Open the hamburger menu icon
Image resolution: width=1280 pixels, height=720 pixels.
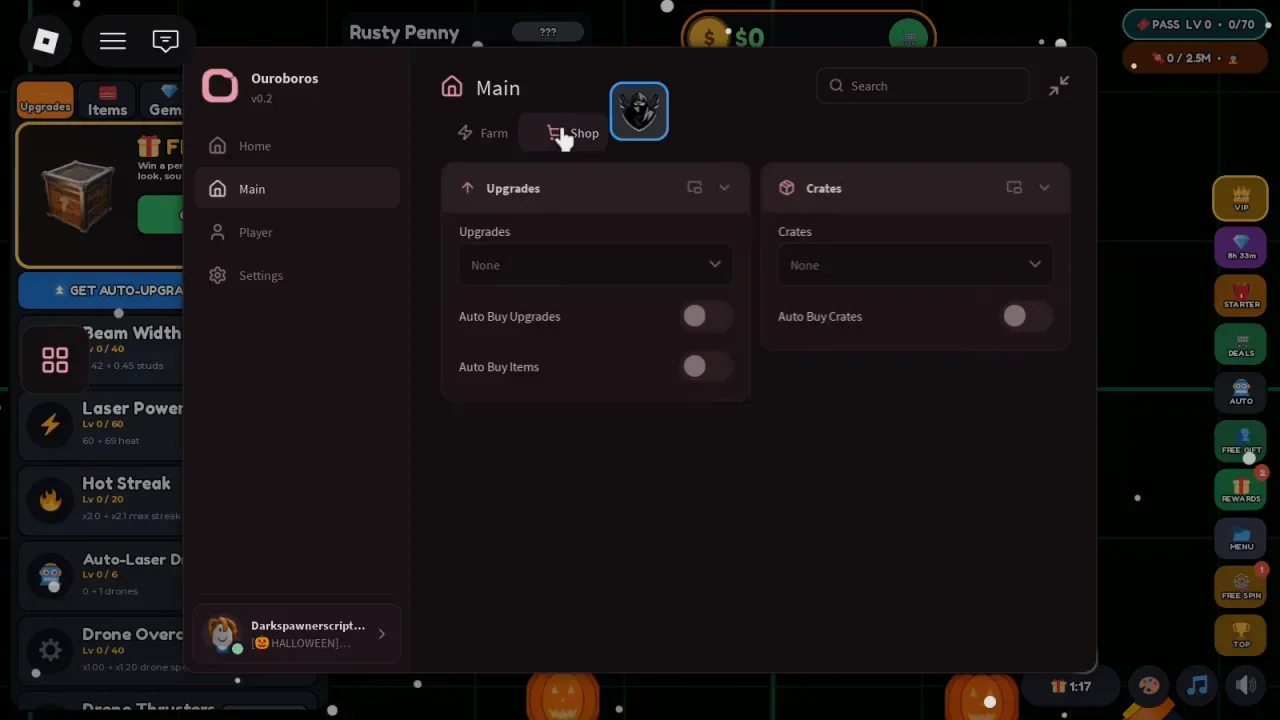tap(113, 41)
